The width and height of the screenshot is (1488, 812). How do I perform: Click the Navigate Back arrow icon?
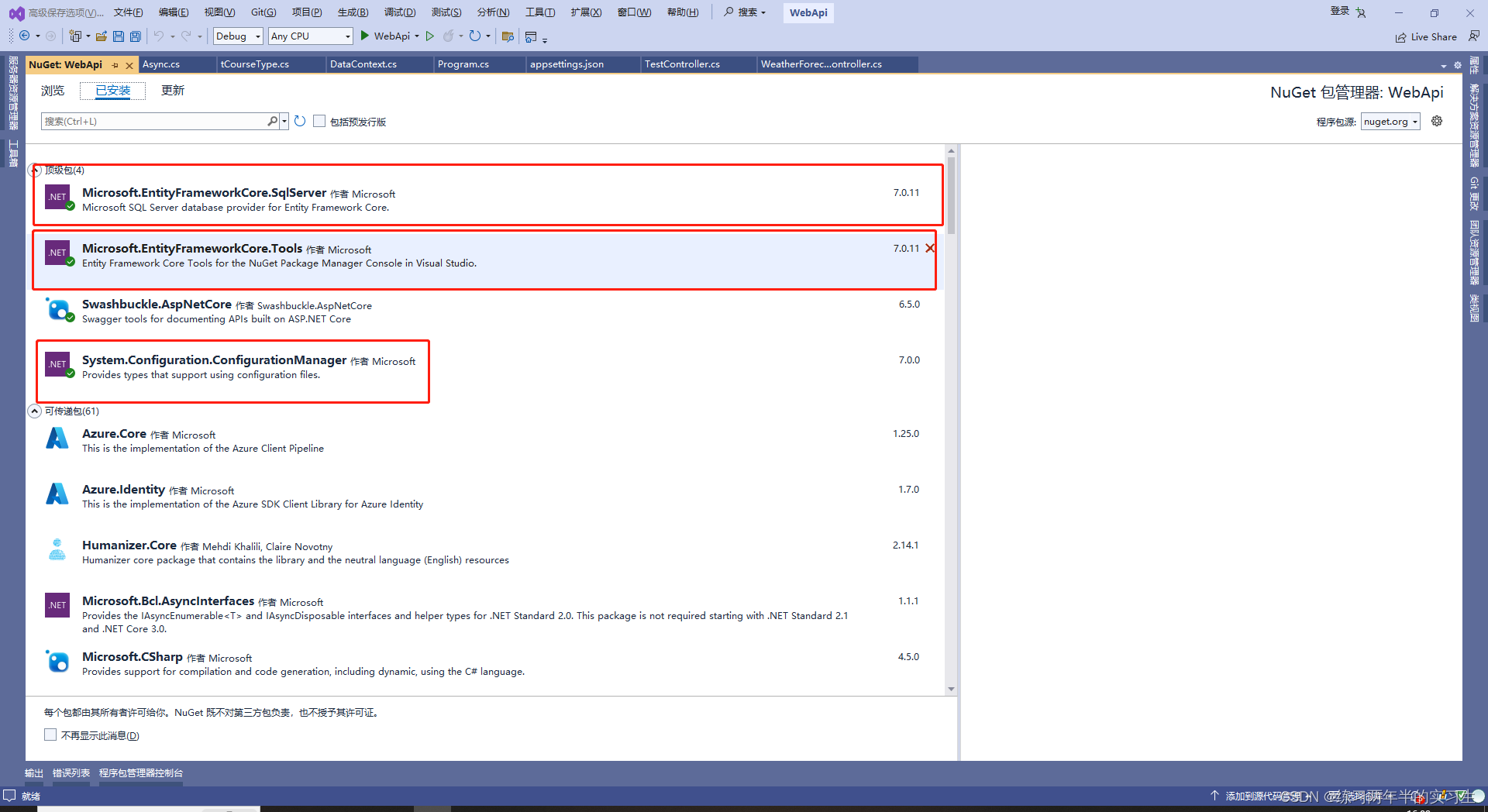[x=24, y=36]
